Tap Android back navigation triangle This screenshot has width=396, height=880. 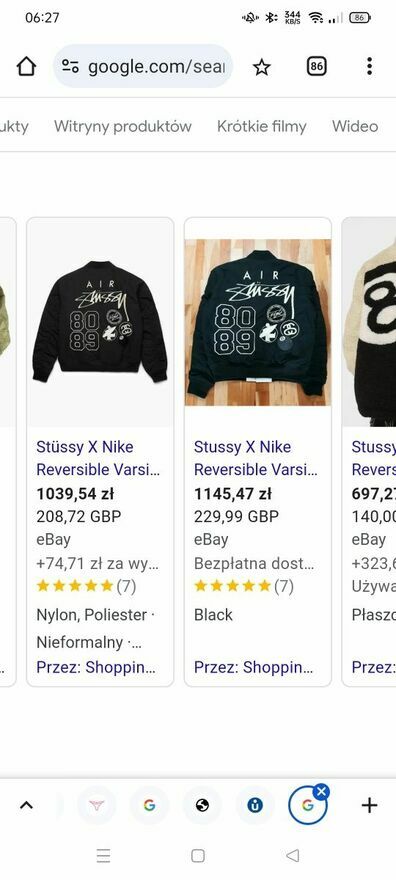click(292, 855)
